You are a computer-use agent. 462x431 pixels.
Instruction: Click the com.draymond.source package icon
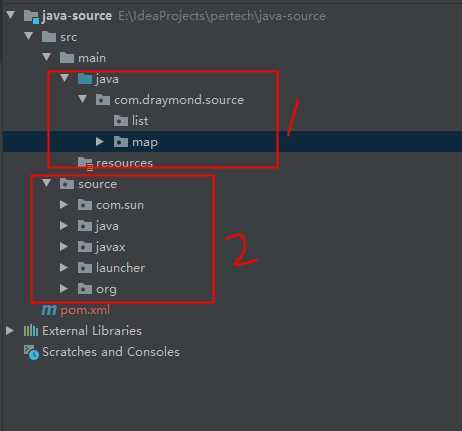point(103,100)
